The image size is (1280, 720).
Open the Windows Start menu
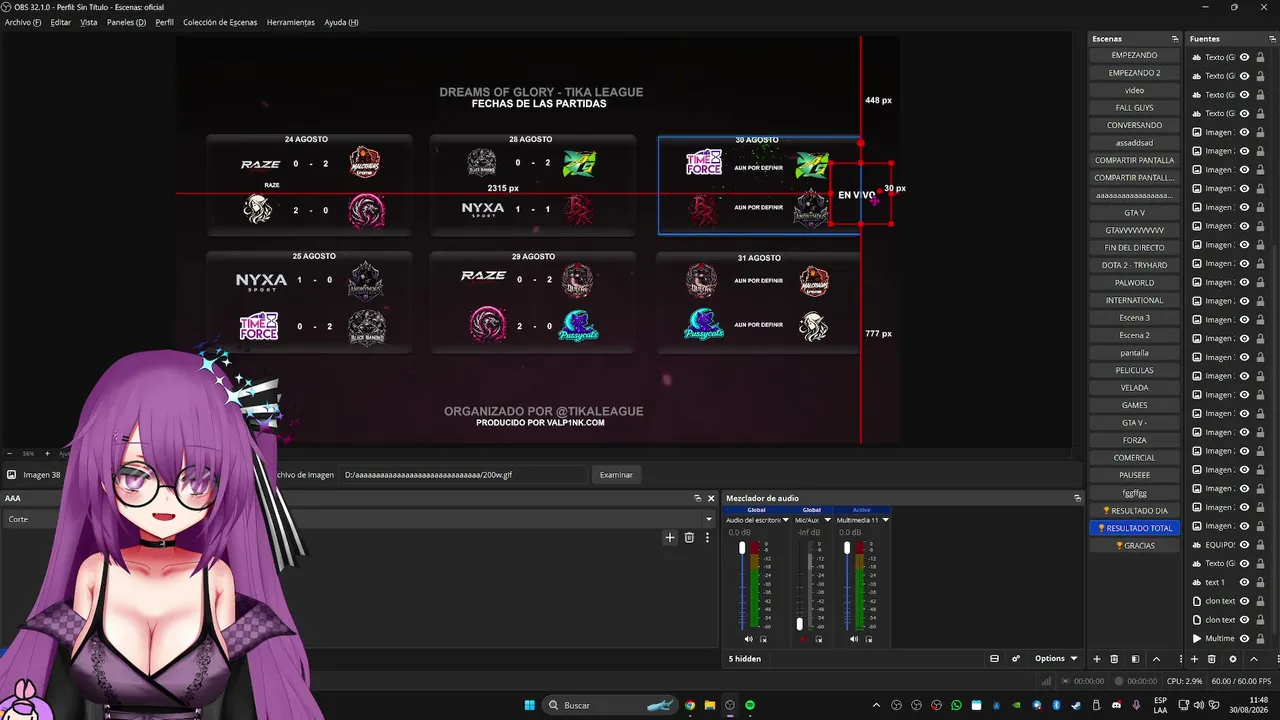tap(529, 705)
